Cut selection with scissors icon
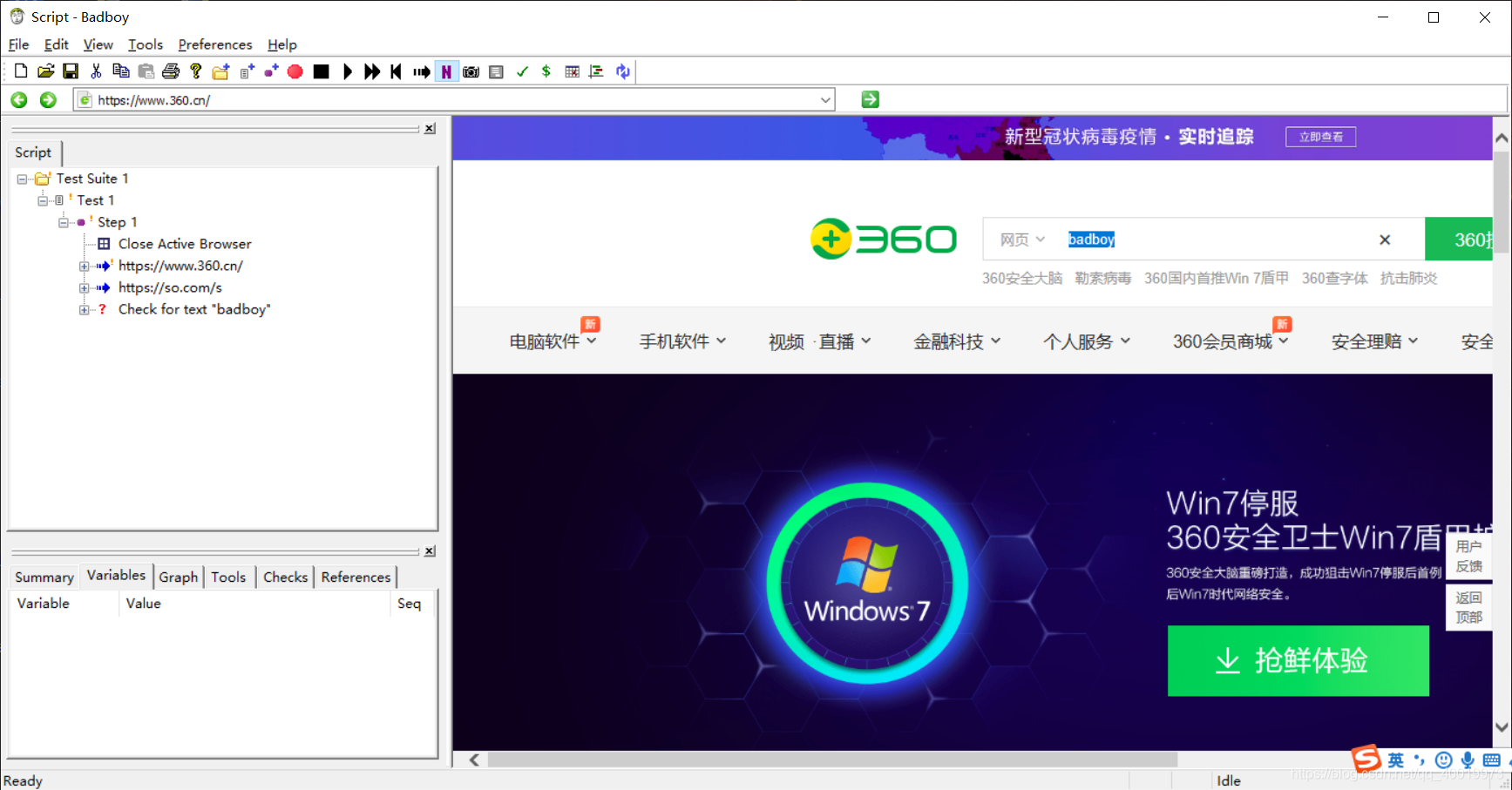 pos(96,71)
